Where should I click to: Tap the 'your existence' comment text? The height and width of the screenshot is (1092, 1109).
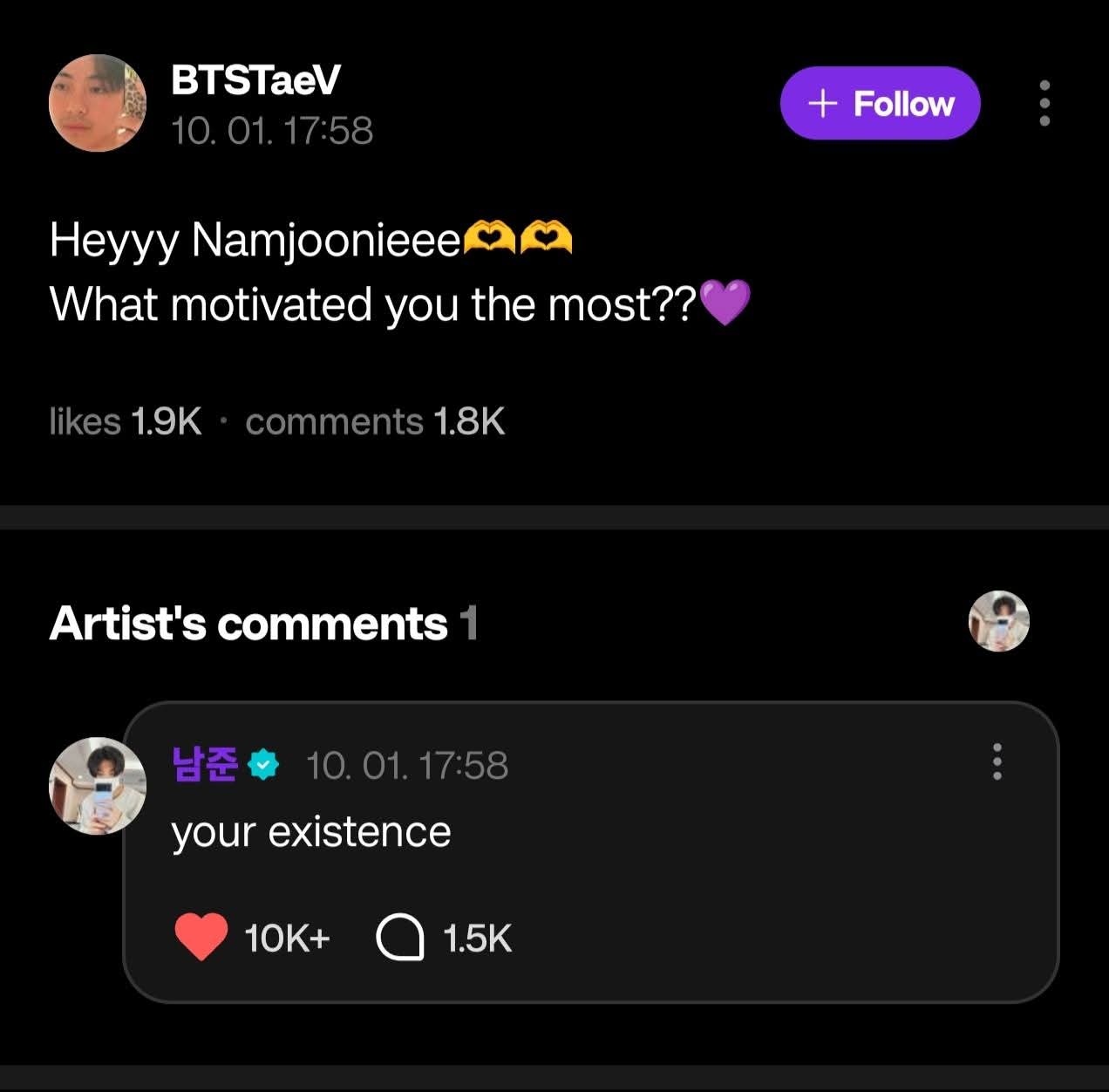coord(311,831)
